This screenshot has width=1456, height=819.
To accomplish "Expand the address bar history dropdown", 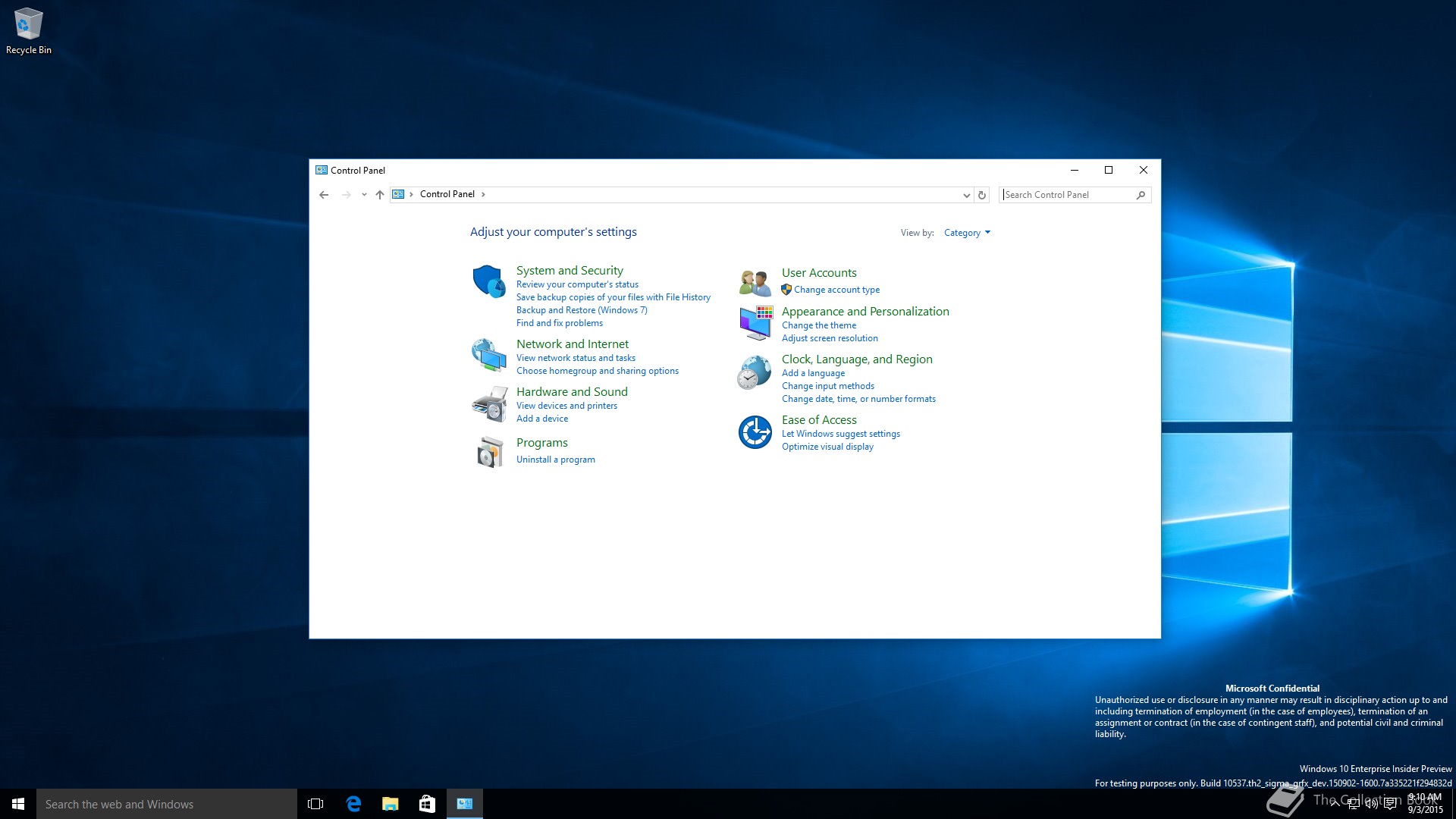I will 966,195.
